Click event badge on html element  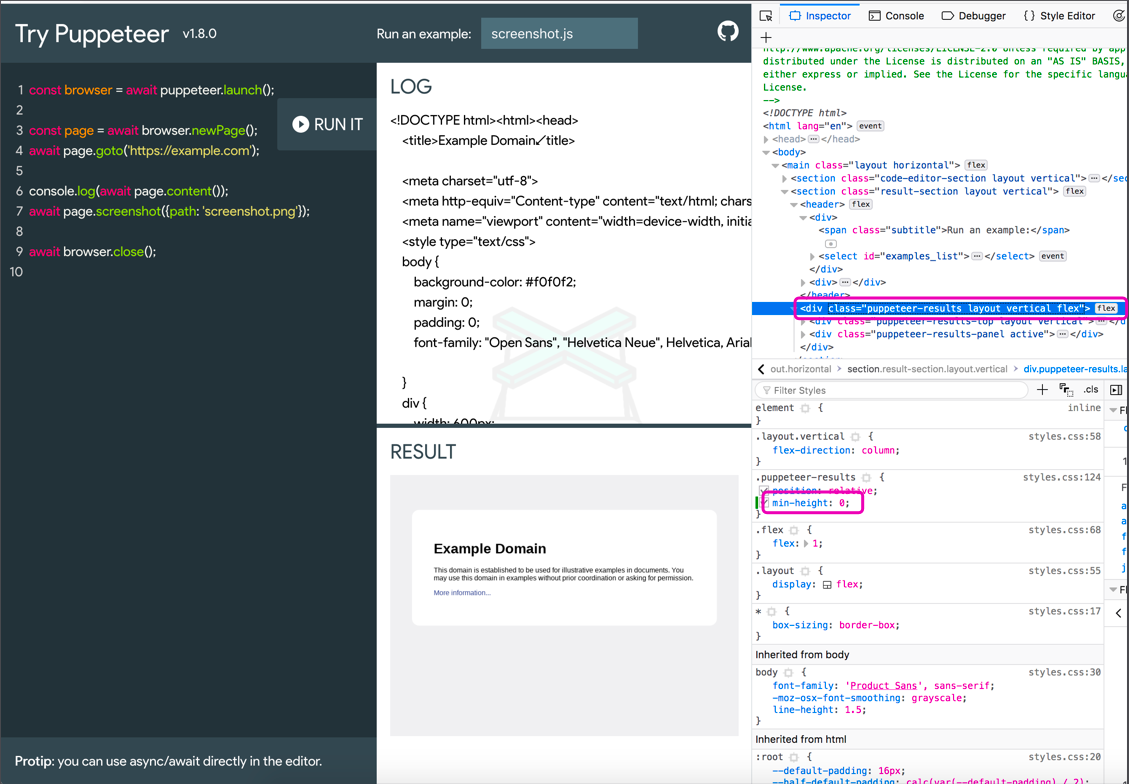(870, 126)
